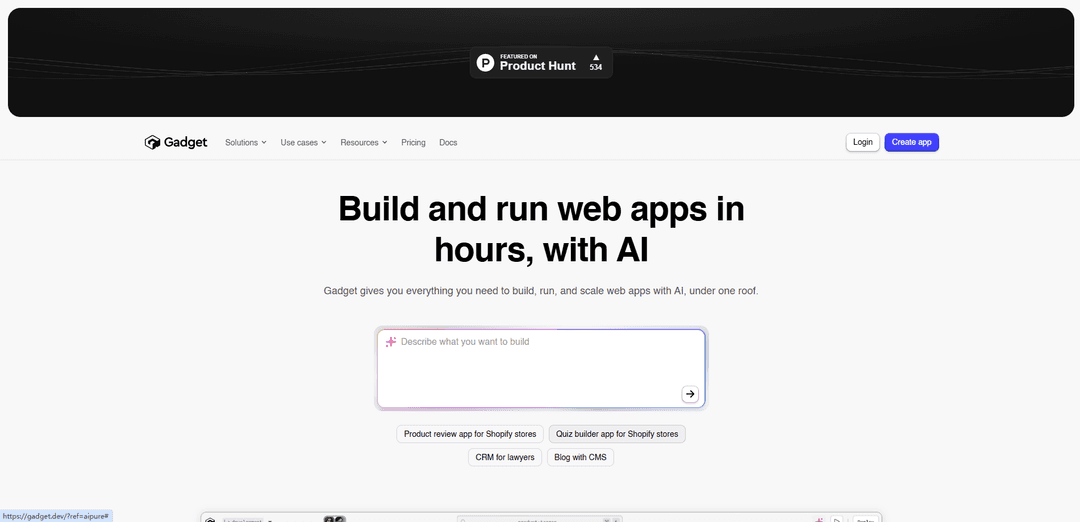Submit the prompt with the arrow button
Viewport: 1080px width, 522px height.
click(689, 394)
